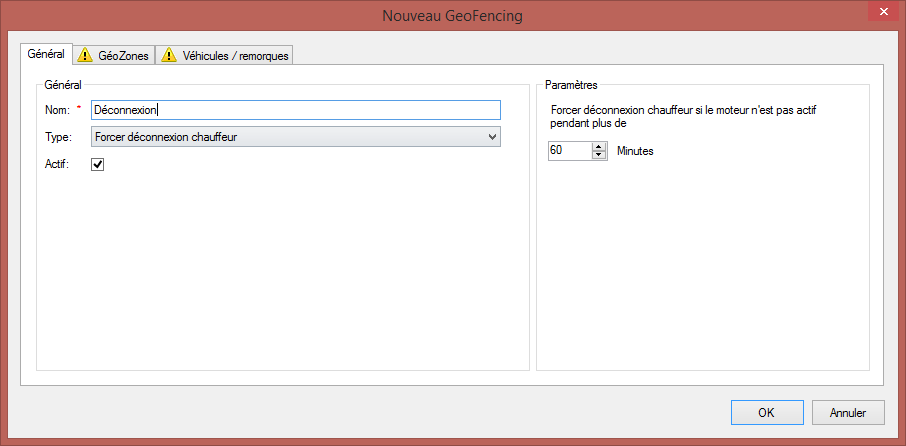
Task: Switch to the Général tab
Action: (46, 54)
